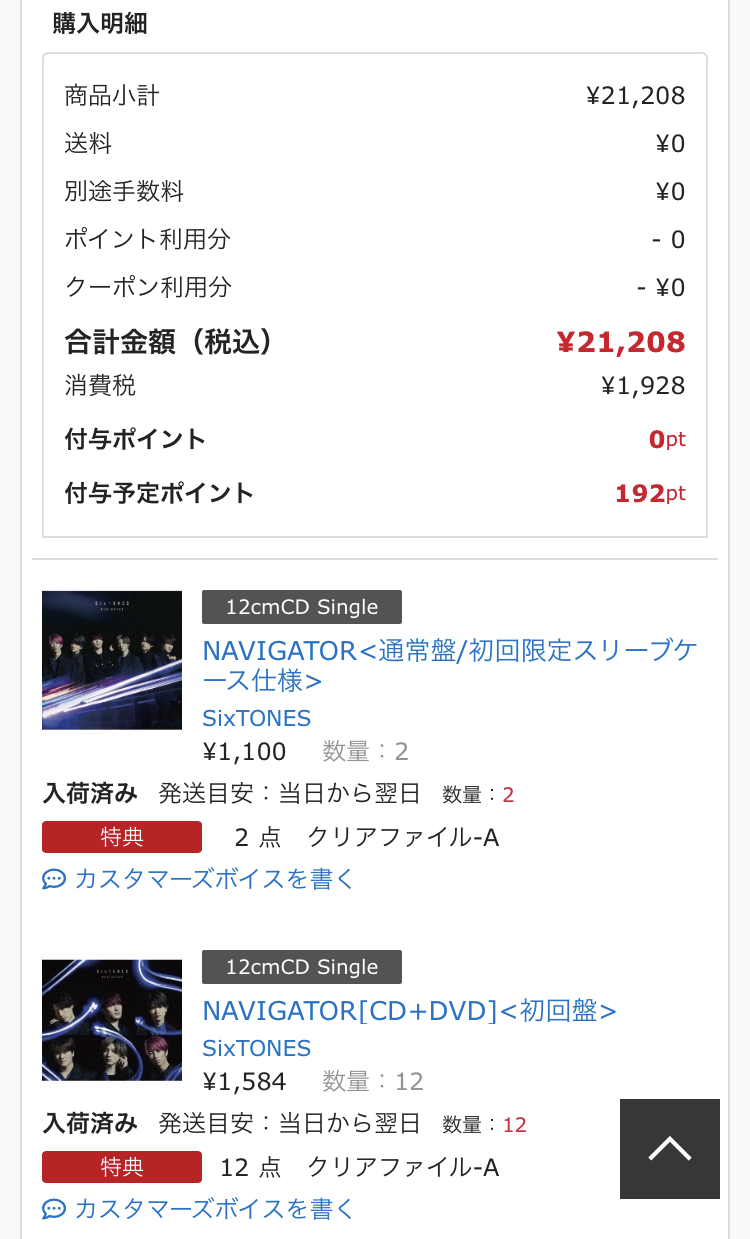This screenshot has height=1239, width=750.
Task: Select the SixTONES artist link under the CD+DVD edition
Action: coord(257,1049)
